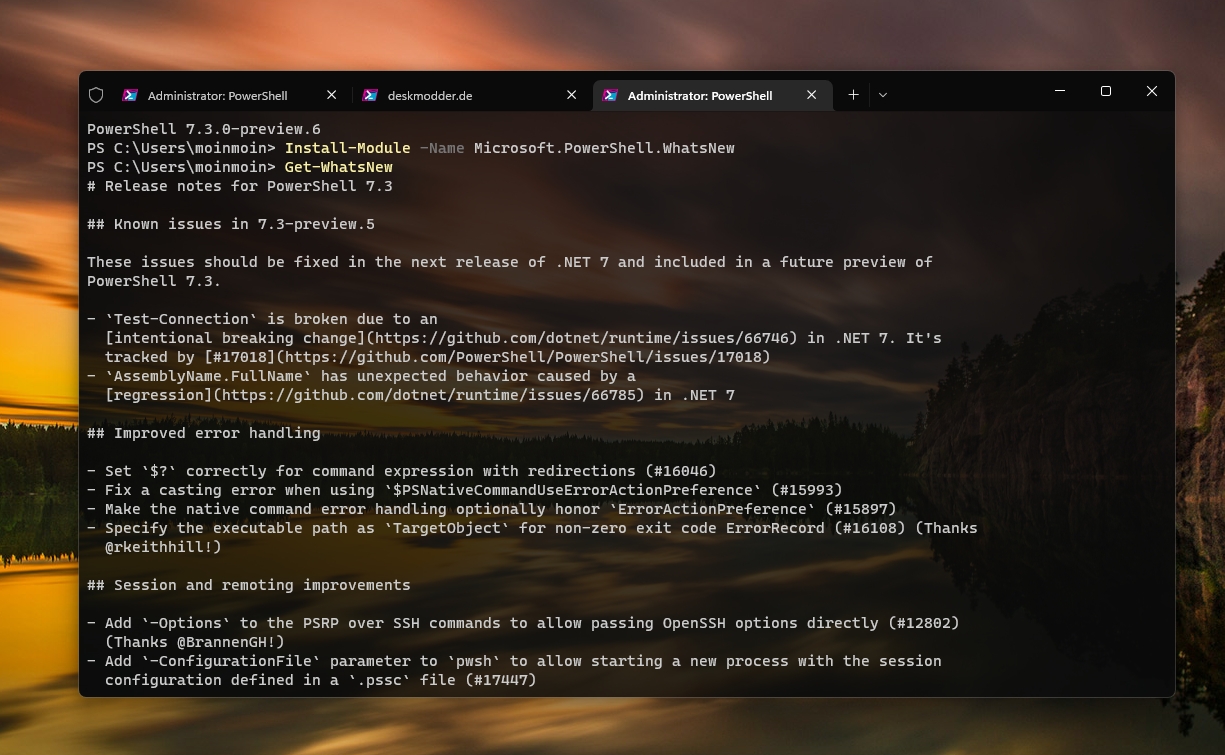Minimize the Windows Terminal window
Screen dimensions: 1225x755
click(1060, 91)
